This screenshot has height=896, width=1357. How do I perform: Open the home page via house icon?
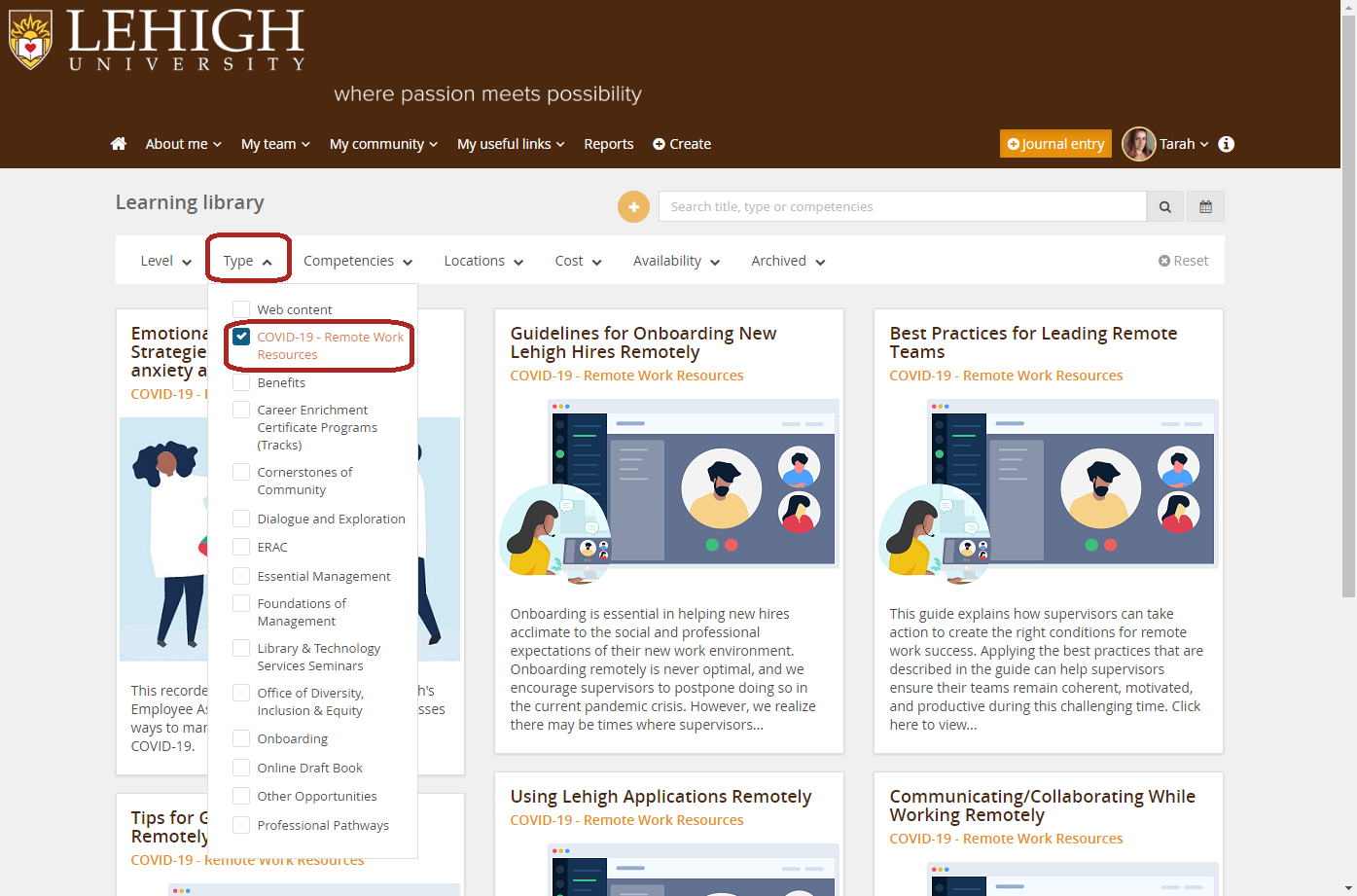pos(119,144)
